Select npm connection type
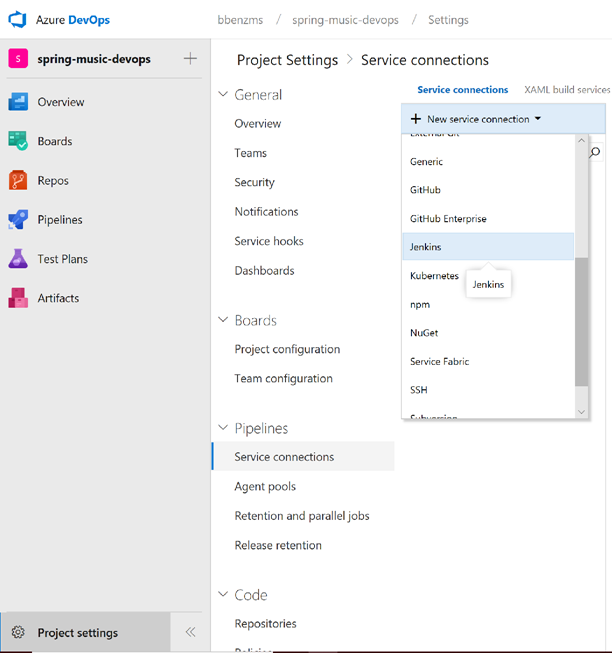 point(488,304)
